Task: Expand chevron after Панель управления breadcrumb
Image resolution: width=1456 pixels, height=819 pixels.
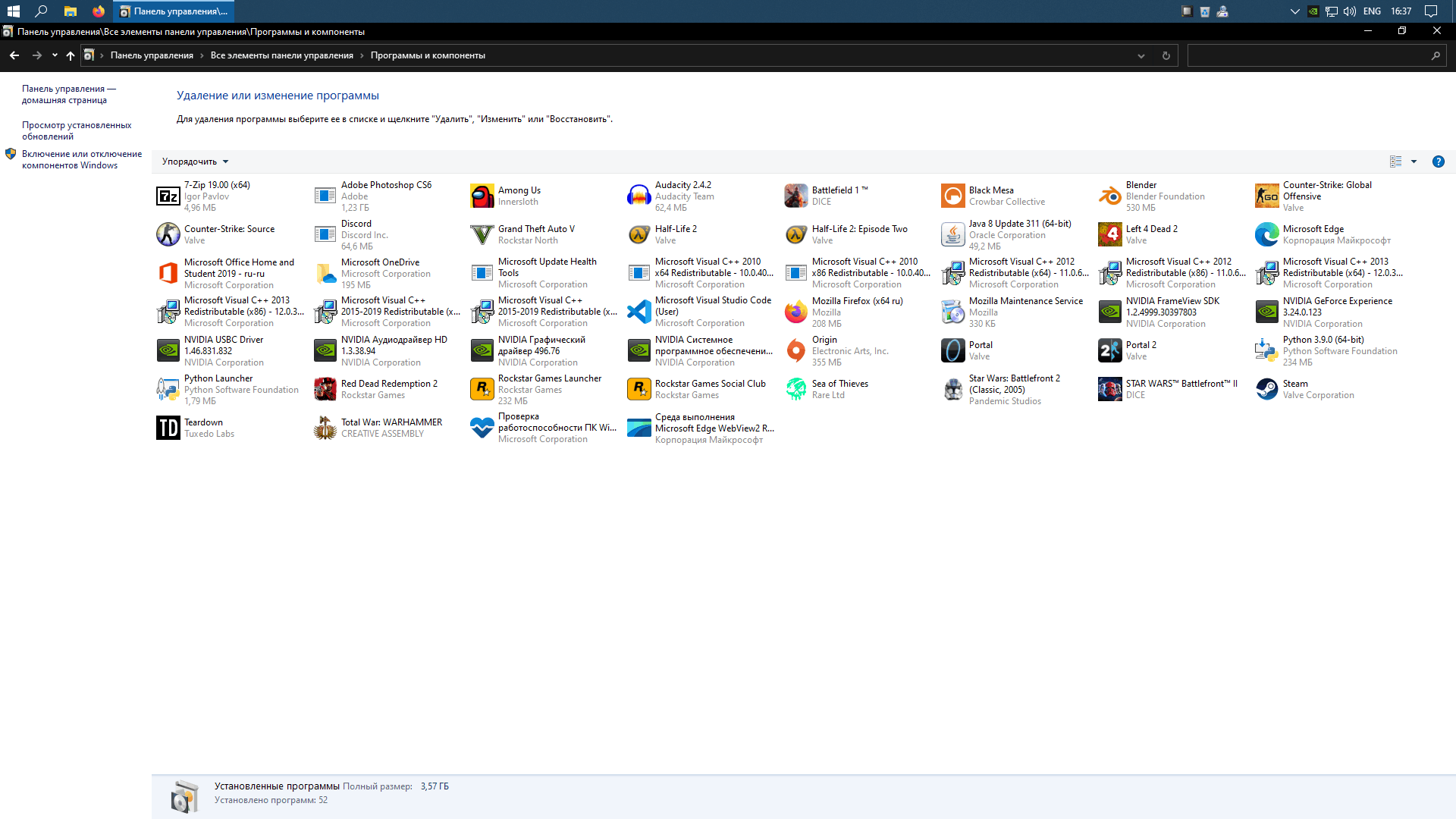Action: click(202, 55)
